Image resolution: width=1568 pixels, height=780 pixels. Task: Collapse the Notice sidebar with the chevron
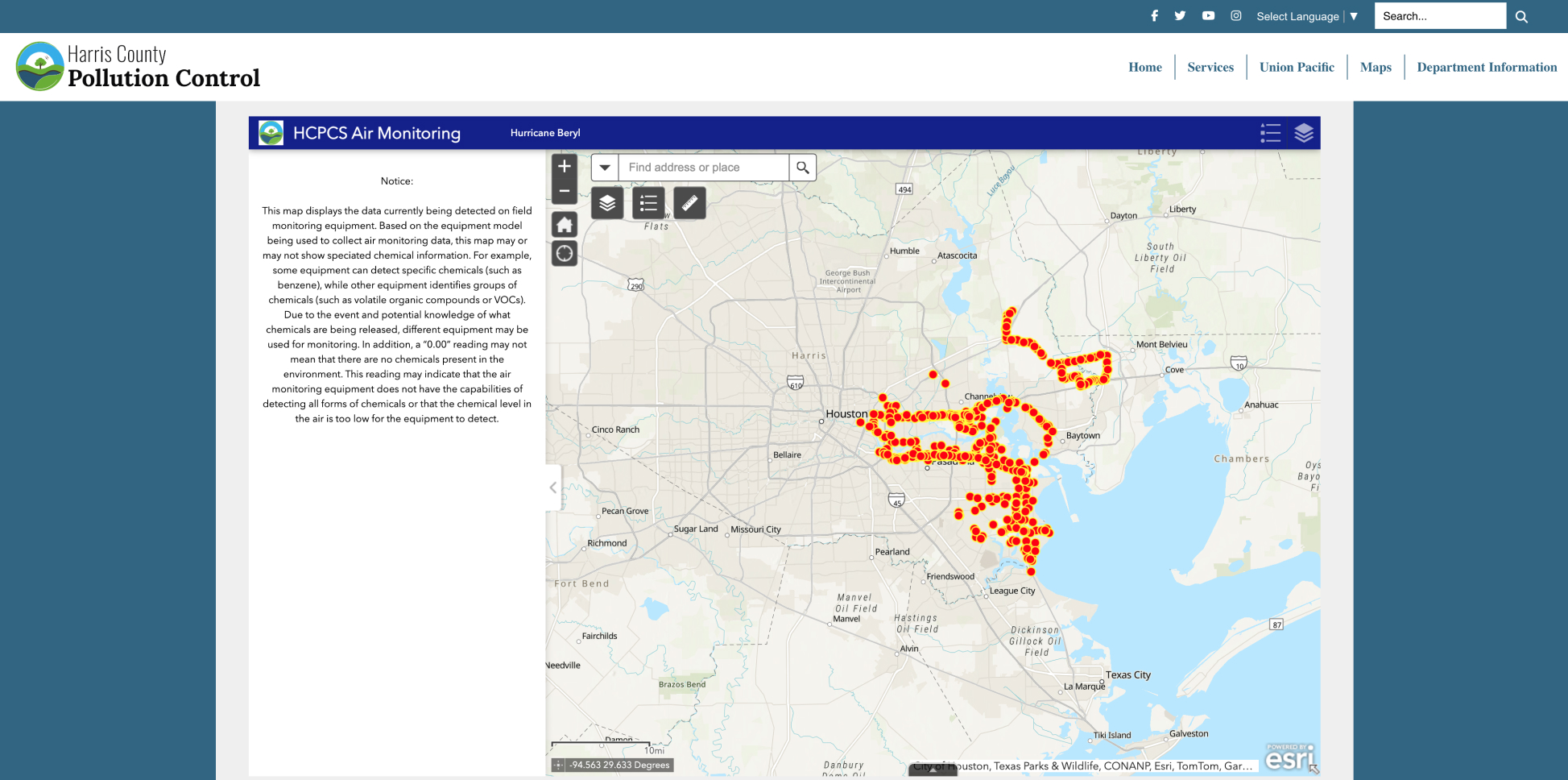click(553, 487)
